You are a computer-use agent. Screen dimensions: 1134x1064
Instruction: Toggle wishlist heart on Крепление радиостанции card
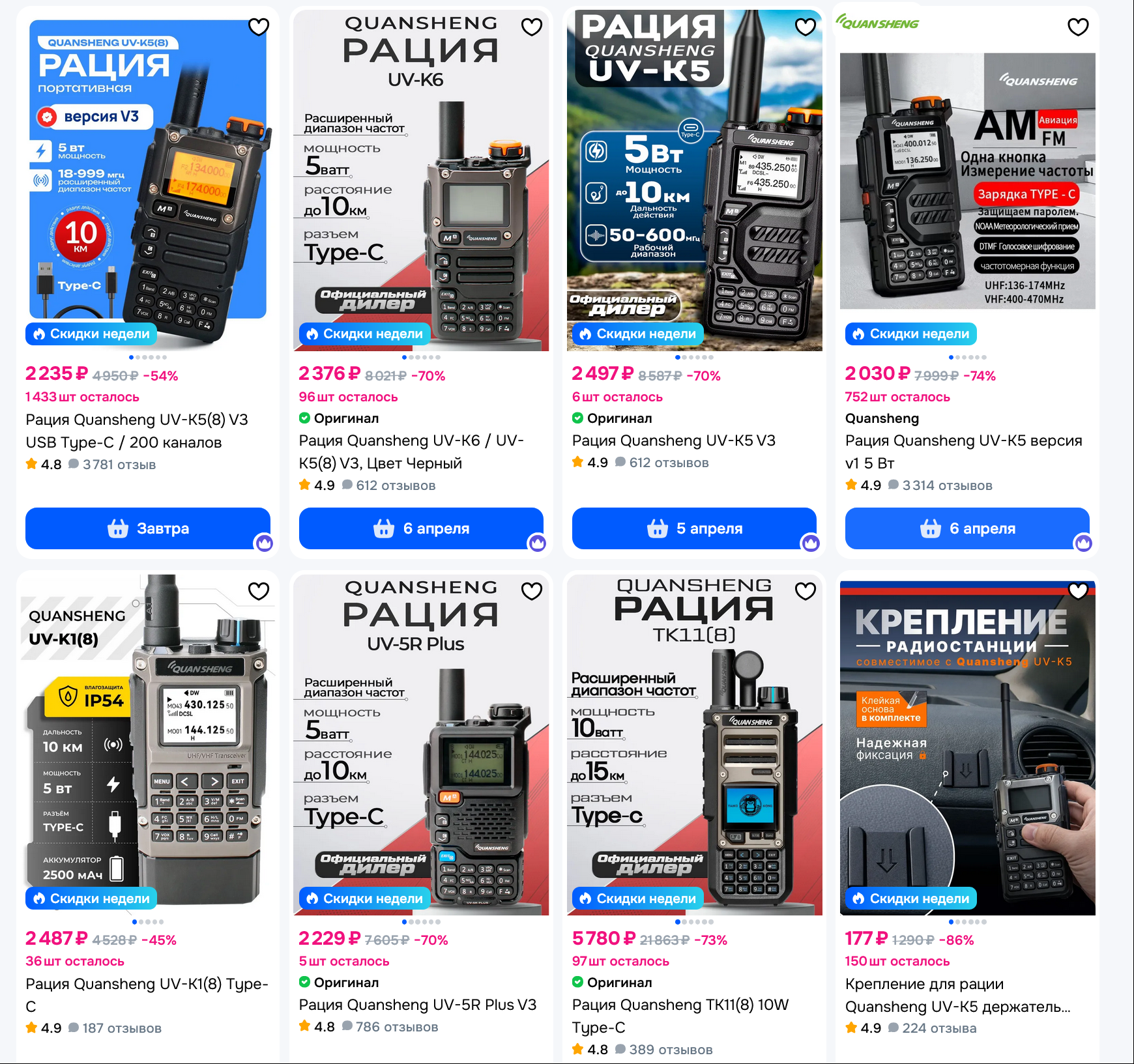[x=1078, y=591]
